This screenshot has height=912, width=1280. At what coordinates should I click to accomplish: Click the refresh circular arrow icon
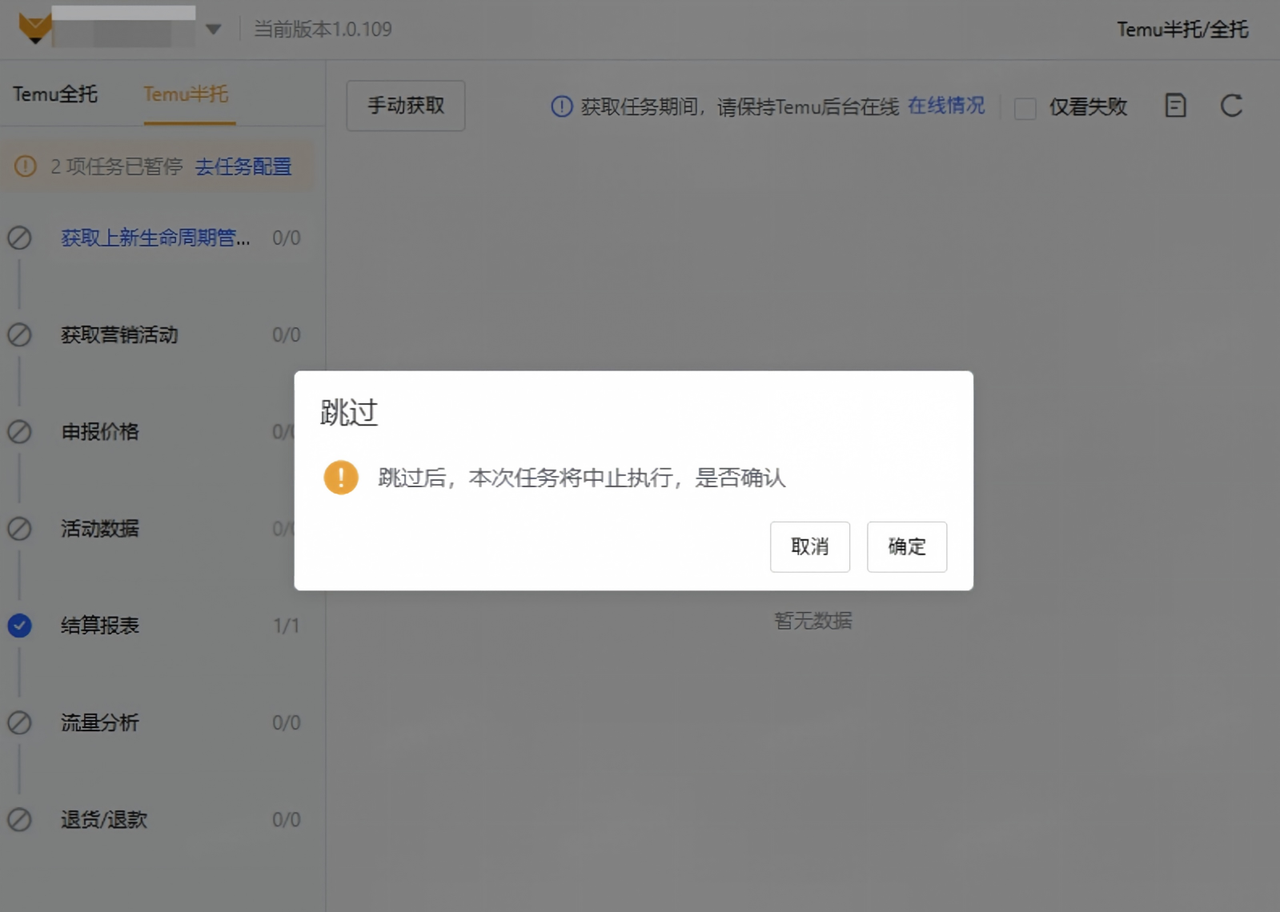click(1232, 105)
